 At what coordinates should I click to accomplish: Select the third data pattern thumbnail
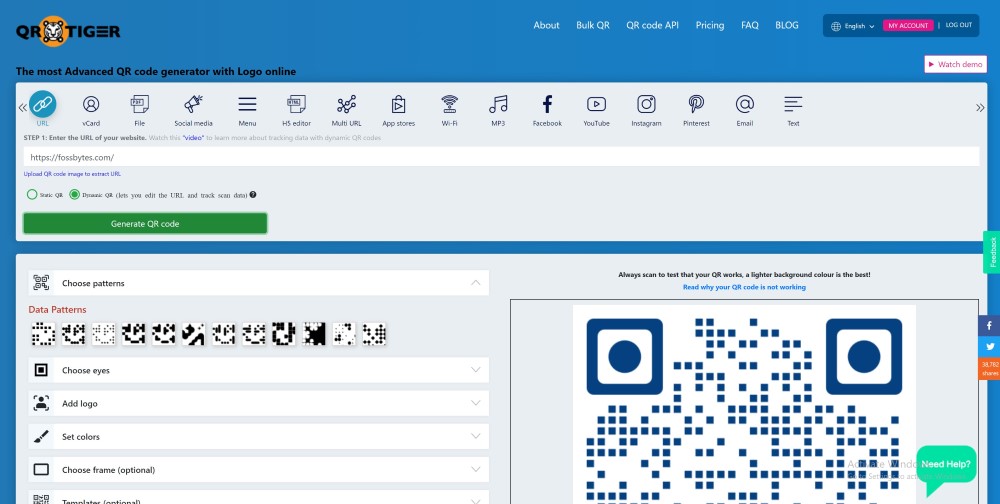103,334
